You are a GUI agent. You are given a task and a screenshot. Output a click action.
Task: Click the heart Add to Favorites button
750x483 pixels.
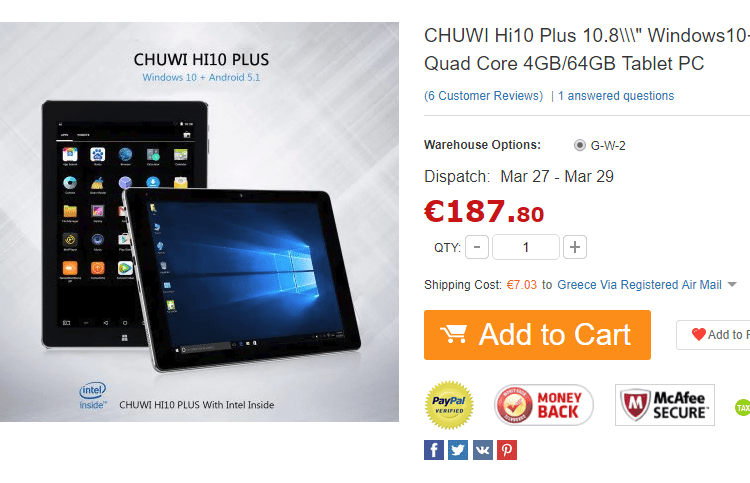coord(714,335)
